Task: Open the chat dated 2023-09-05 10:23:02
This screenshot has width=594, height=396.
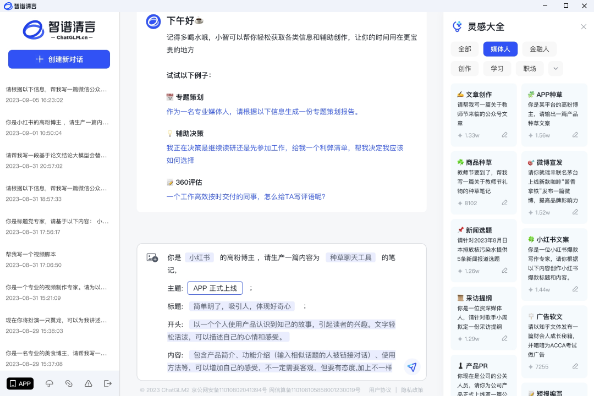Action: pyautogui.click(x=57, y=94)
